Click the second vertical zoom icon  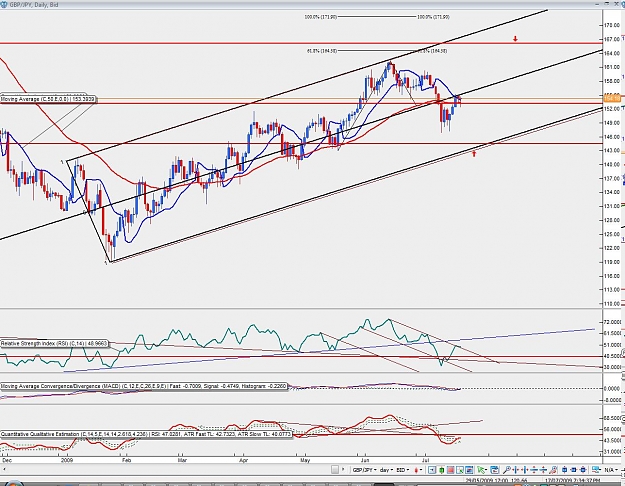pyautogui.click(x=543, y=470)
